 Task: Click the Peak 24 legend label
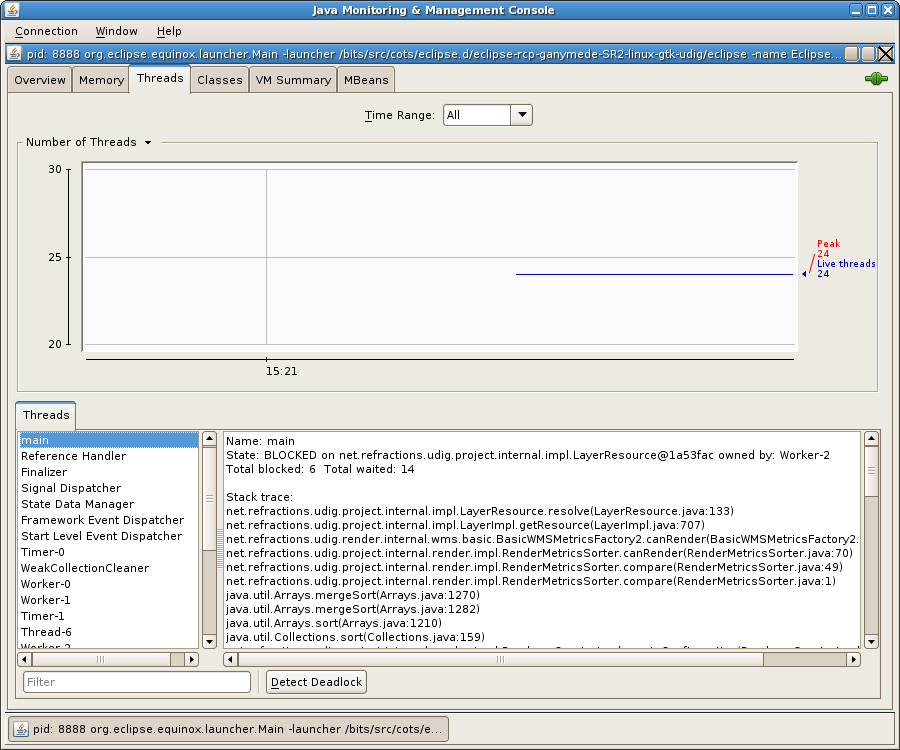pyautogui.click(x=828, y=248)
